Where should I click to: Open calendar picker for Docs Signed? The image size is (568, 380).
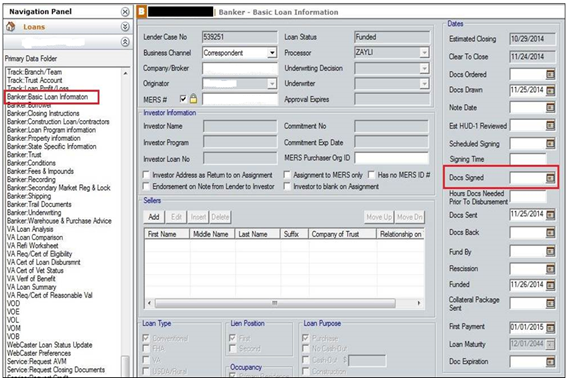pos(550,178)
